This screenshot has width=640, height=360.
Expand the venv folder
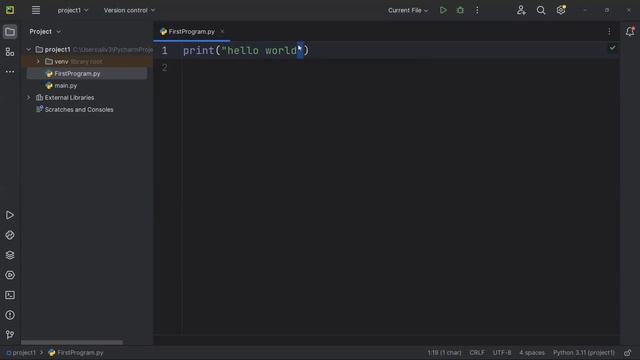pos(38,62)
